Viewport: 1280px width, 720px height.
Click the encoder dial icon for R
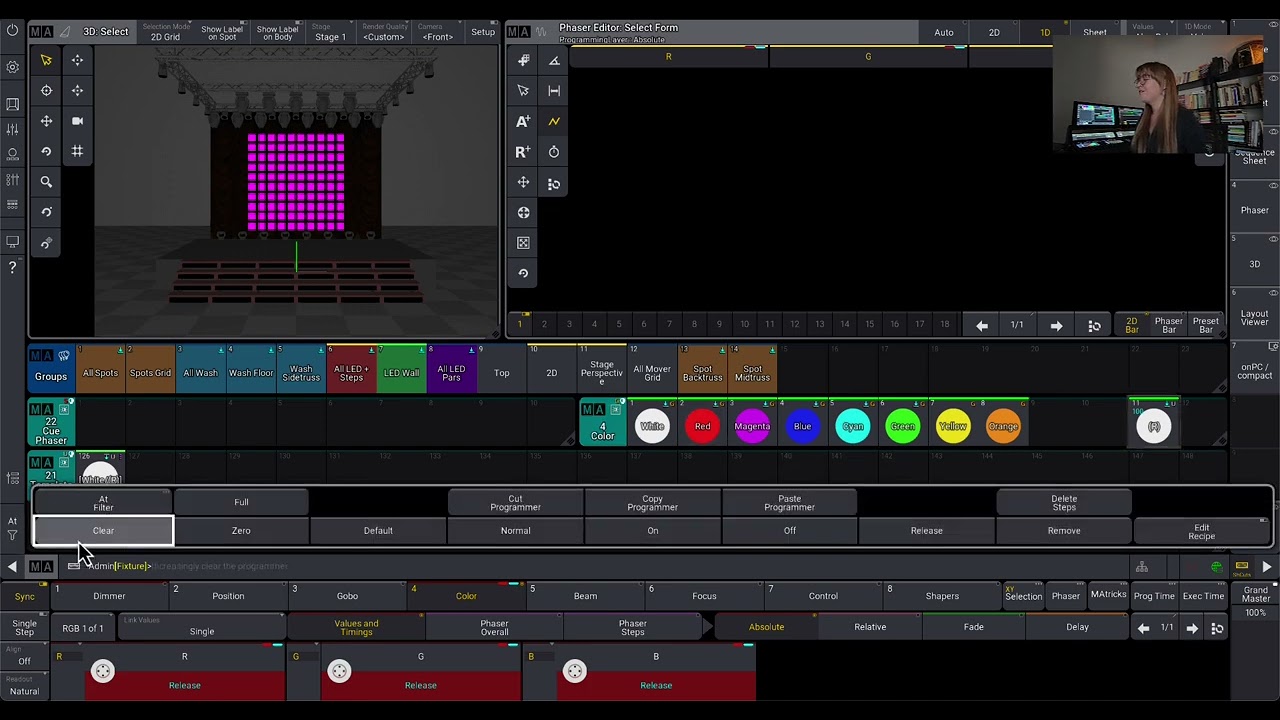[103, 672]
